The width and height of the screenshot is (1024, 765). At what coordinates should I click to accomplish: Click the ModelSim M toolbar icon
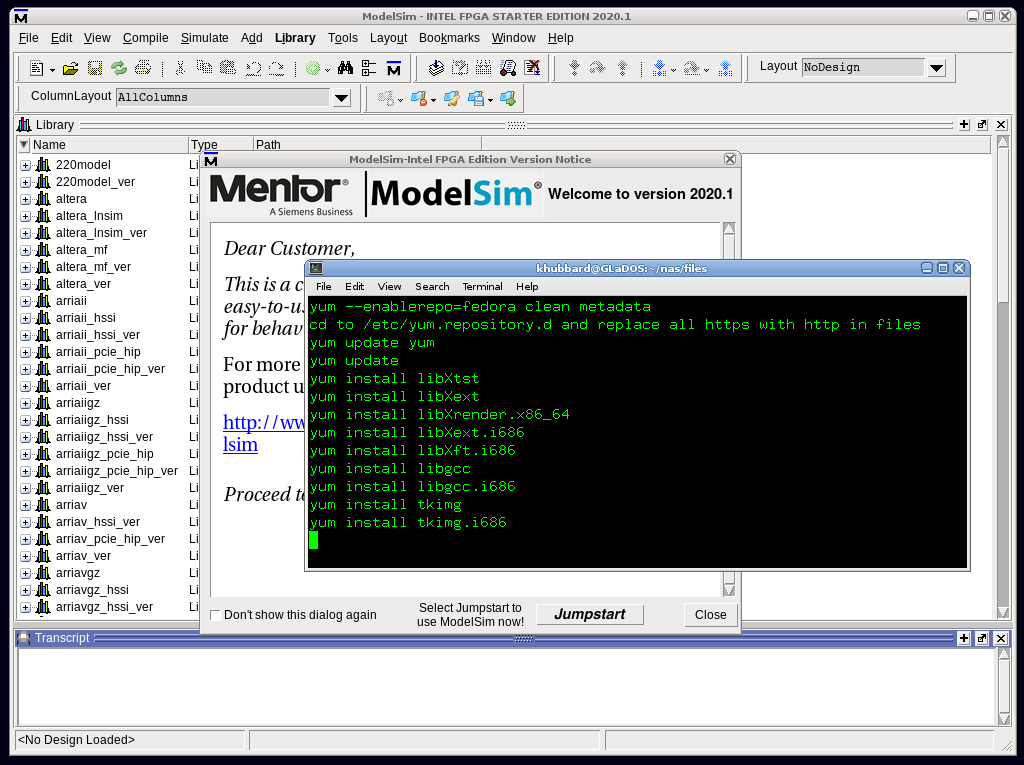pyautogui.click(x=394, y=68)
